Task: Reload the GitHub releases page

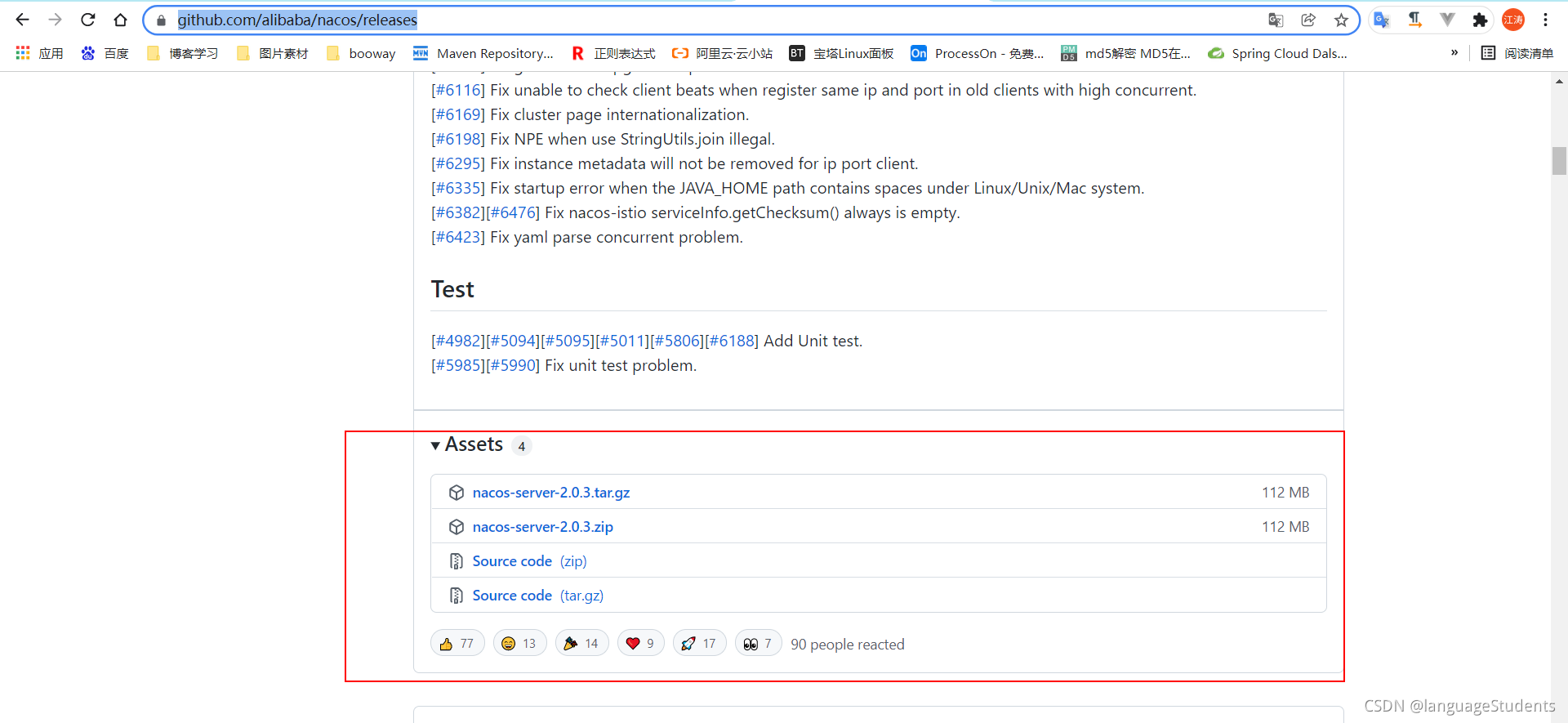Action: coord(88,20)
